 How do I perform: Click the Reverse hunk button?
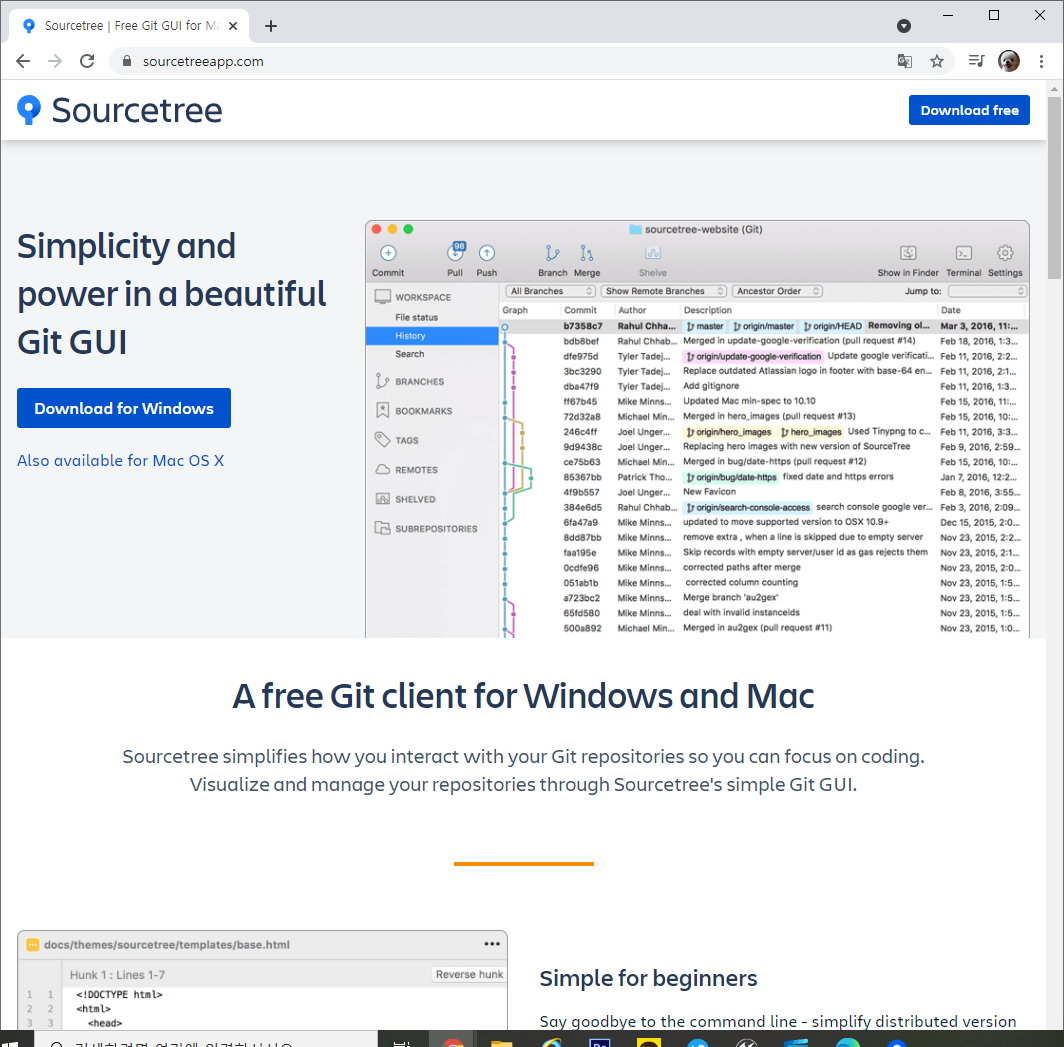(469, 974)
